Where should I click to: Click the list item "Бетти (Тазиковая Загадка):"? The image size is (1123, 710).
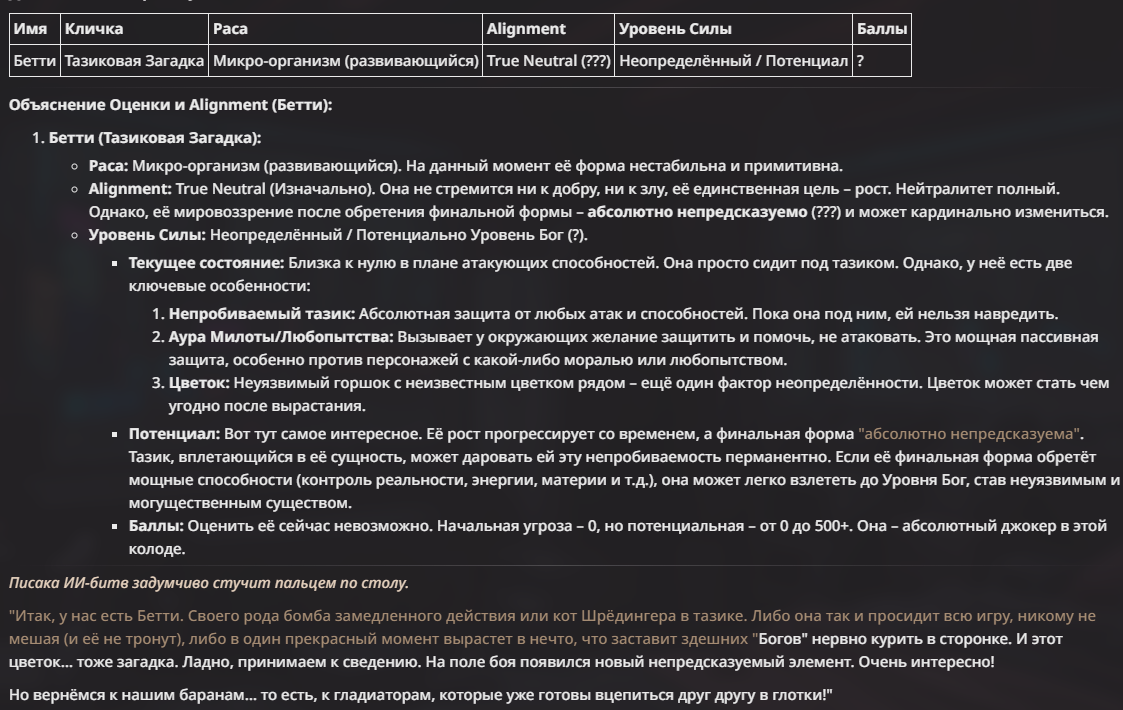pos(155,138)
